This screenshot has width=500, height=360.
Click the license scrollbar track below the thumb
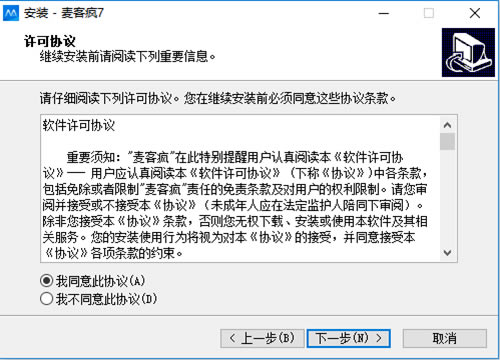[x=447, y=197]
